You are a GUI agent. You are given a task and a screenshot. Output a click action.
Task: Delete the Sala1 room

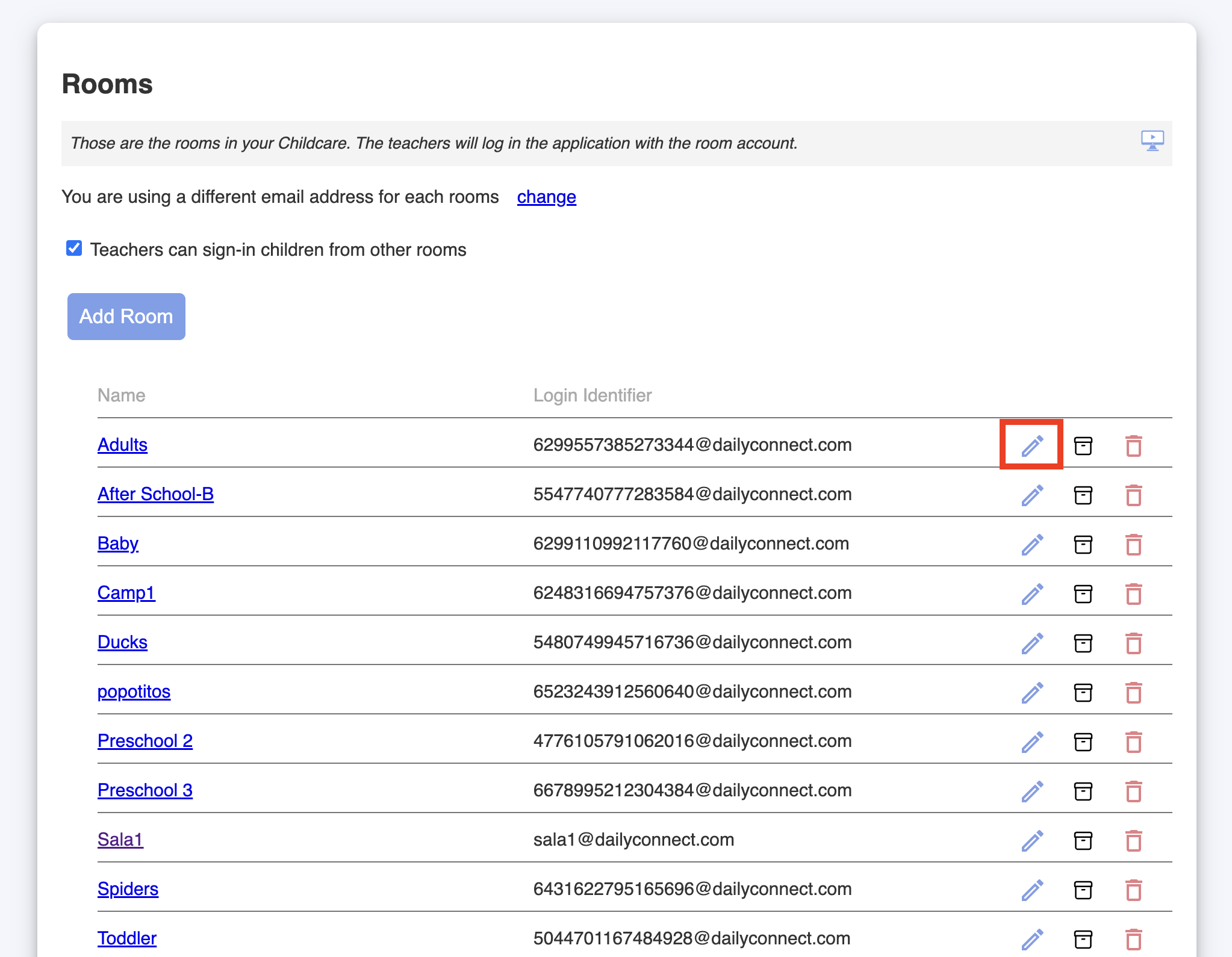point(1133,841)
